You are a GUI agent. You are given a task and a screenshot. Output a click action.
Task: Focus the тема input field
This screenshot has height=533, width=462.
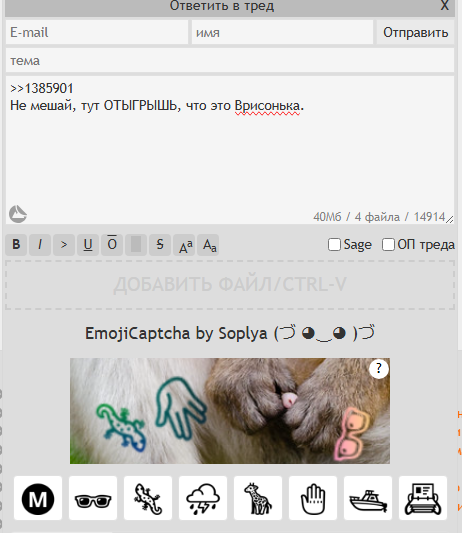point(230,60)
